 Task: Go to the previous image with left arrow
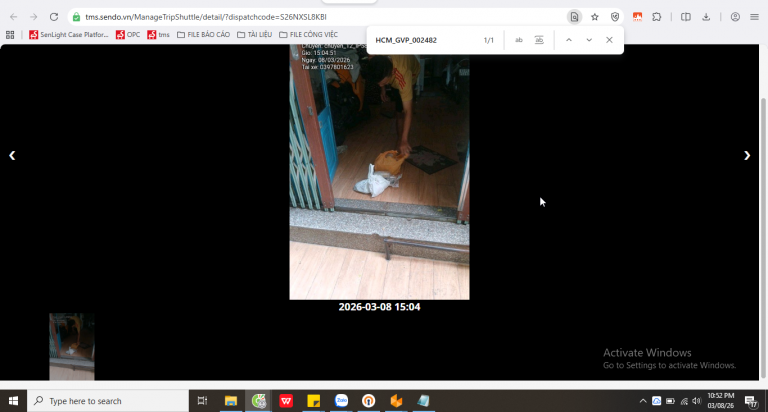click(12, 155)
